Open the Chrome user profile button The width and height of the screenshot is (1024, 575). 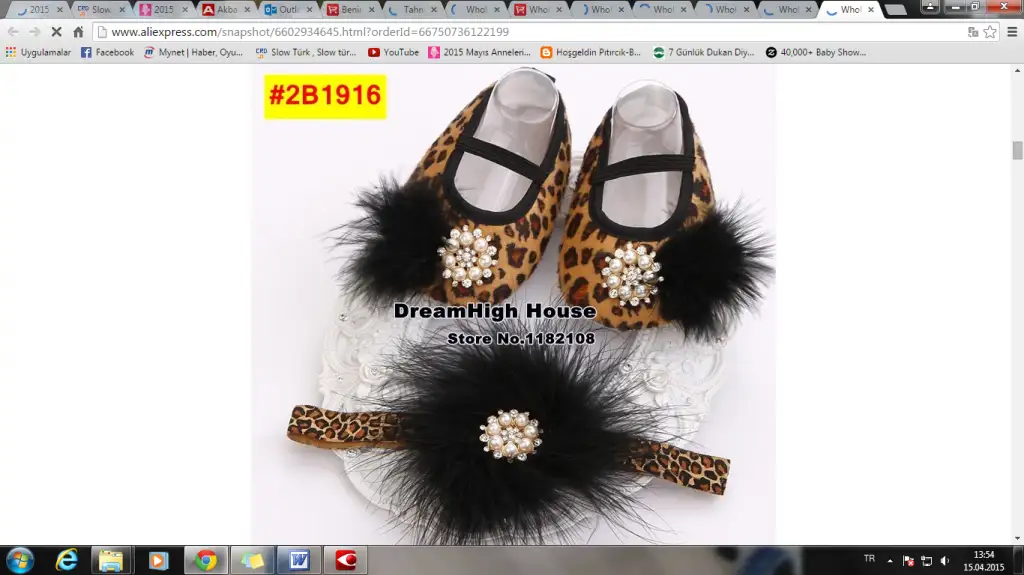[x=930, y=7]
